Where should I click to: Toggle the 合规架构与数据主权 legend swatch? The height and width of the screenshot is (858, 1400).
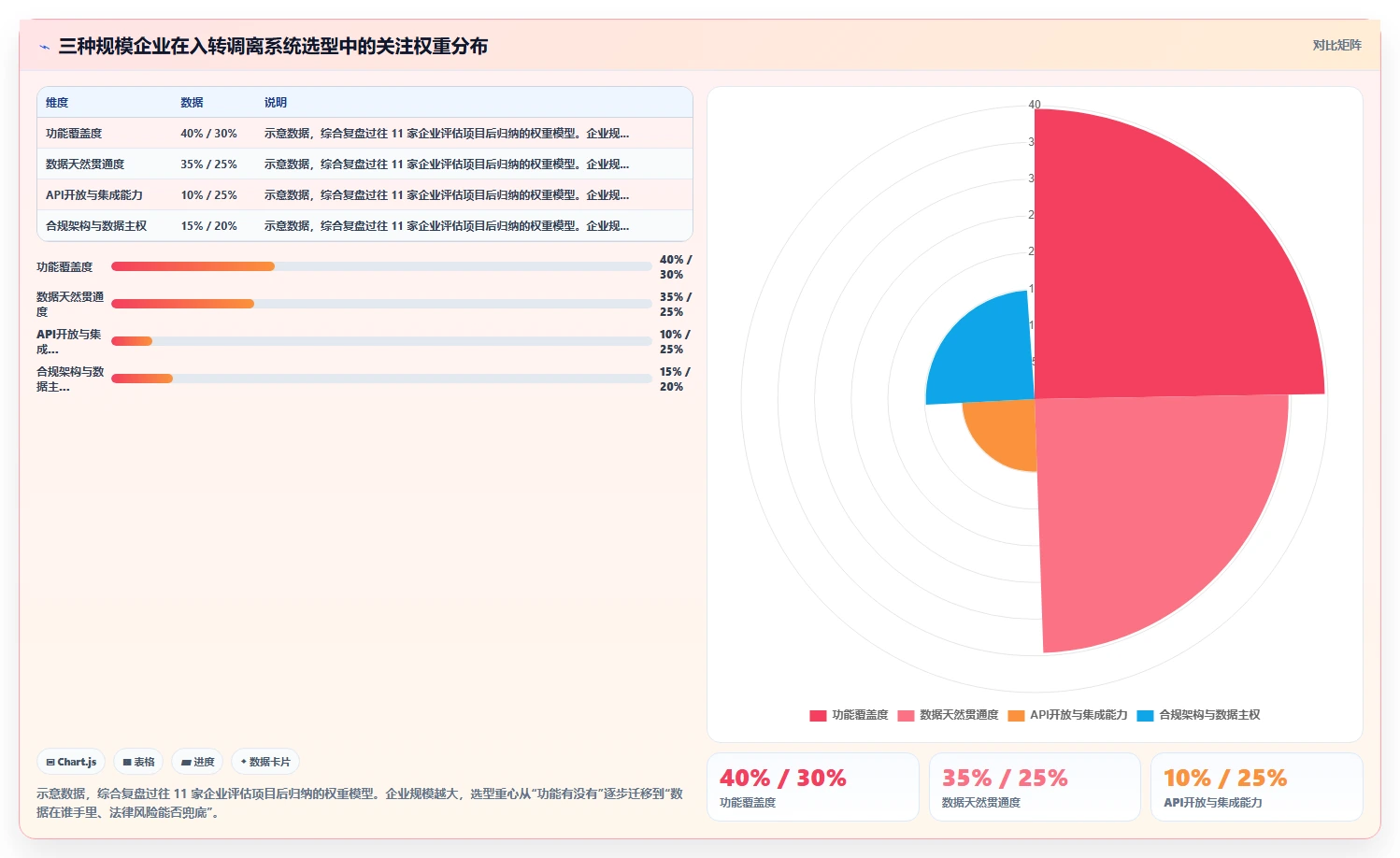coord(1145,715)
